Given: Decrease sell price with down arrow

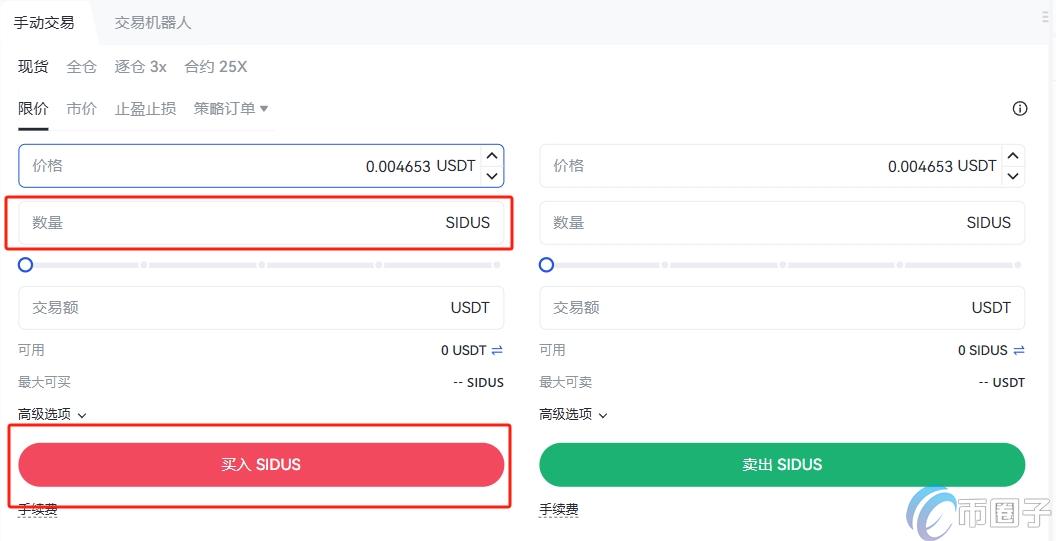Looking at the screenshot, I should (x=1013, y=176).
